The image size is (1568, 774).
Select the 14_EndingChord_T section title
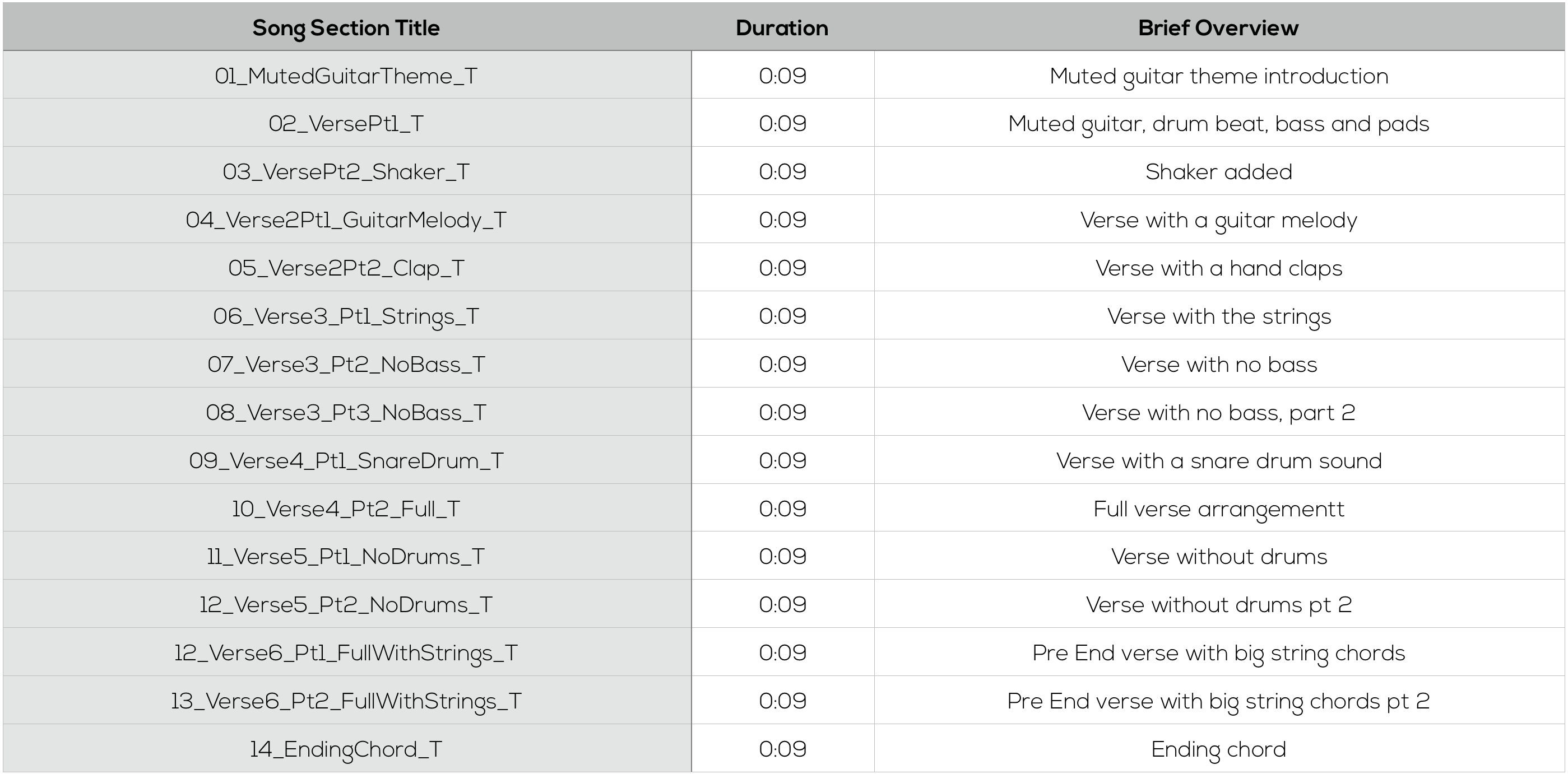point(346,749)
